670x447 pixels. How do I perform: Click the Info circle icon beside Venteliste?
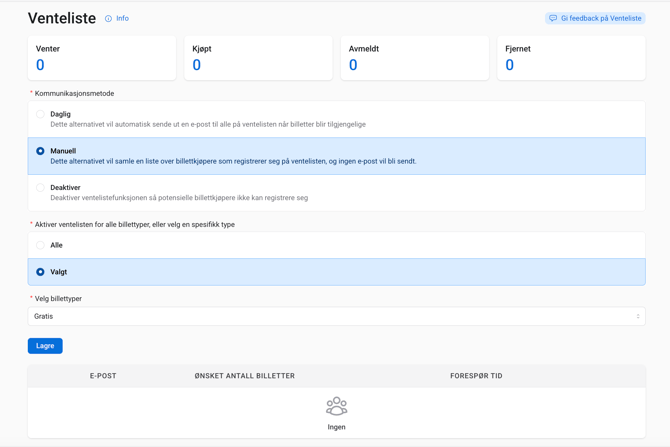(109, 18)
